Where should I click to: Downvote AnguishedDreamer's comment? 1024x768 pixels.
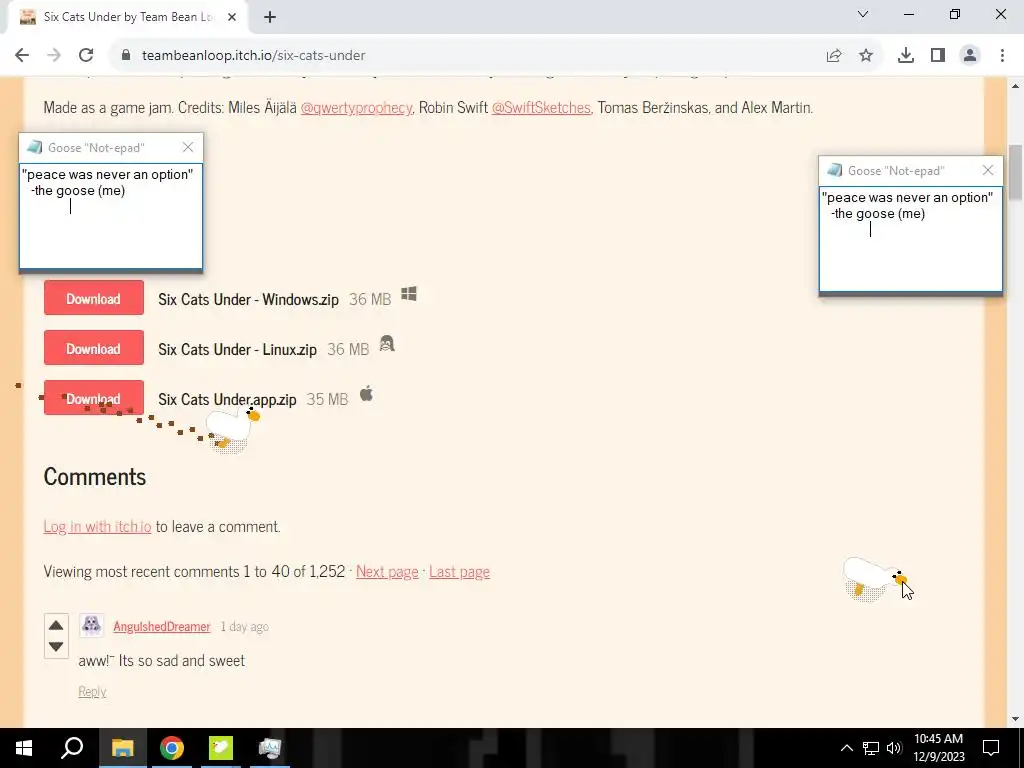click(x=56, y=647)
